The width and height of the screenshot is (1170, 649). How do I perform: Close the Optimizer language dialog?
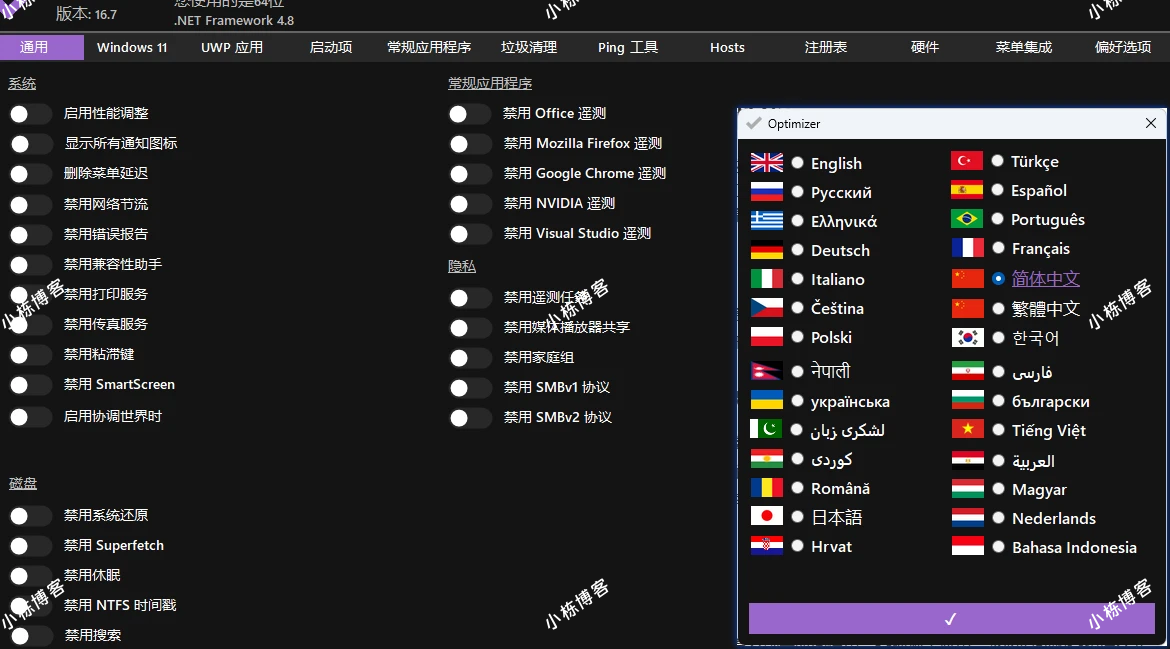point(1151,123)
